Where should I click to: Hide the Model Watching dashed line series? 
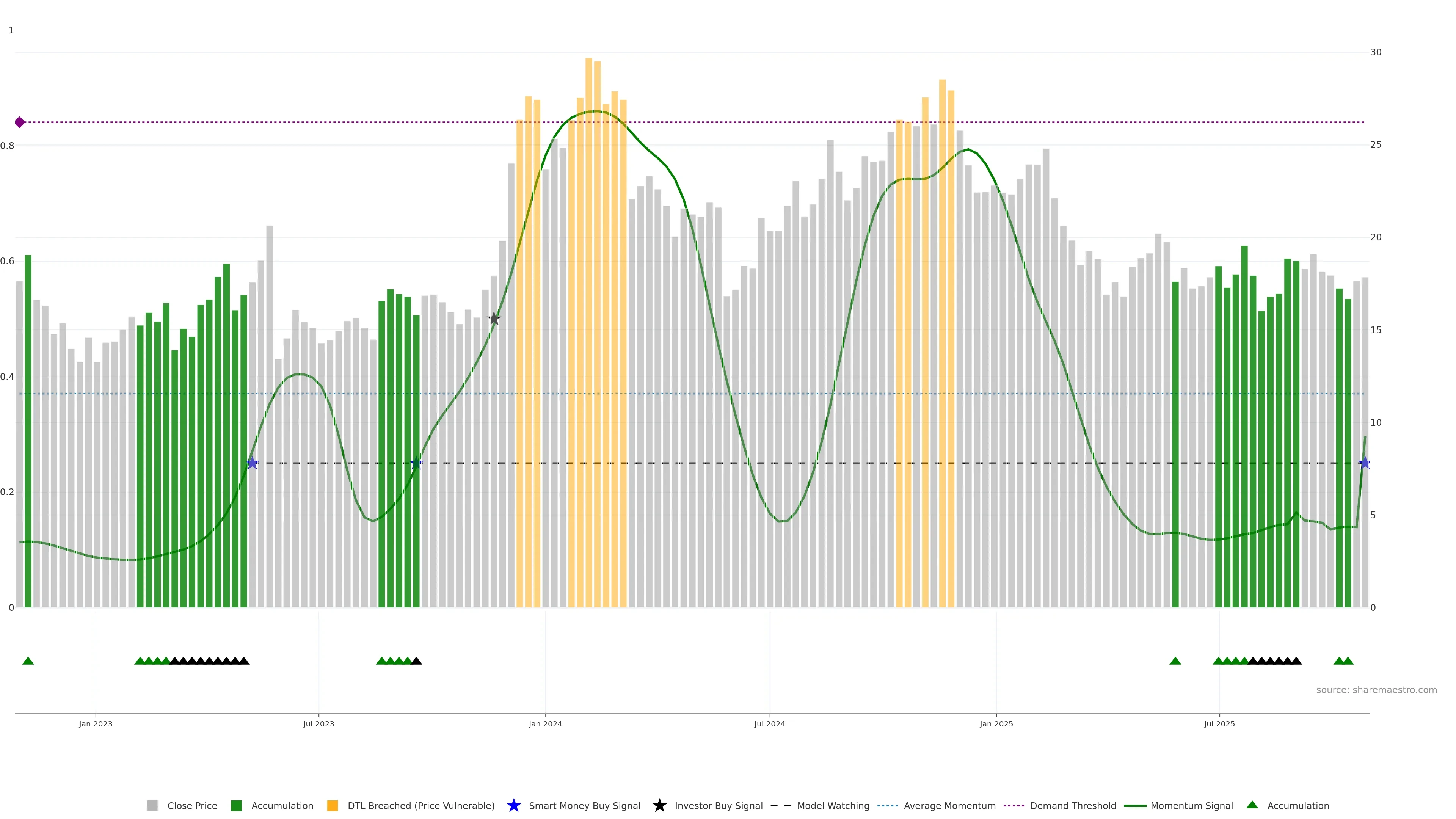click(x=833, y=805)
